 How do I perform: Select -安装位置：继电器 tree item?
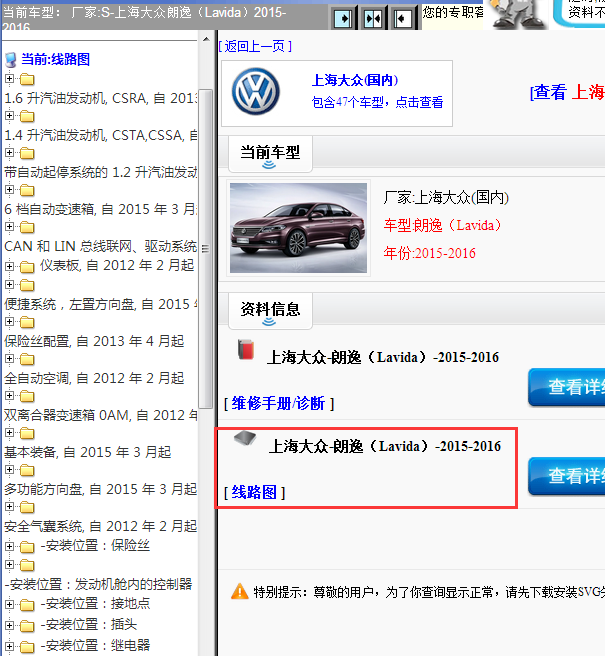pyautogui.click(x=95, y=645)
